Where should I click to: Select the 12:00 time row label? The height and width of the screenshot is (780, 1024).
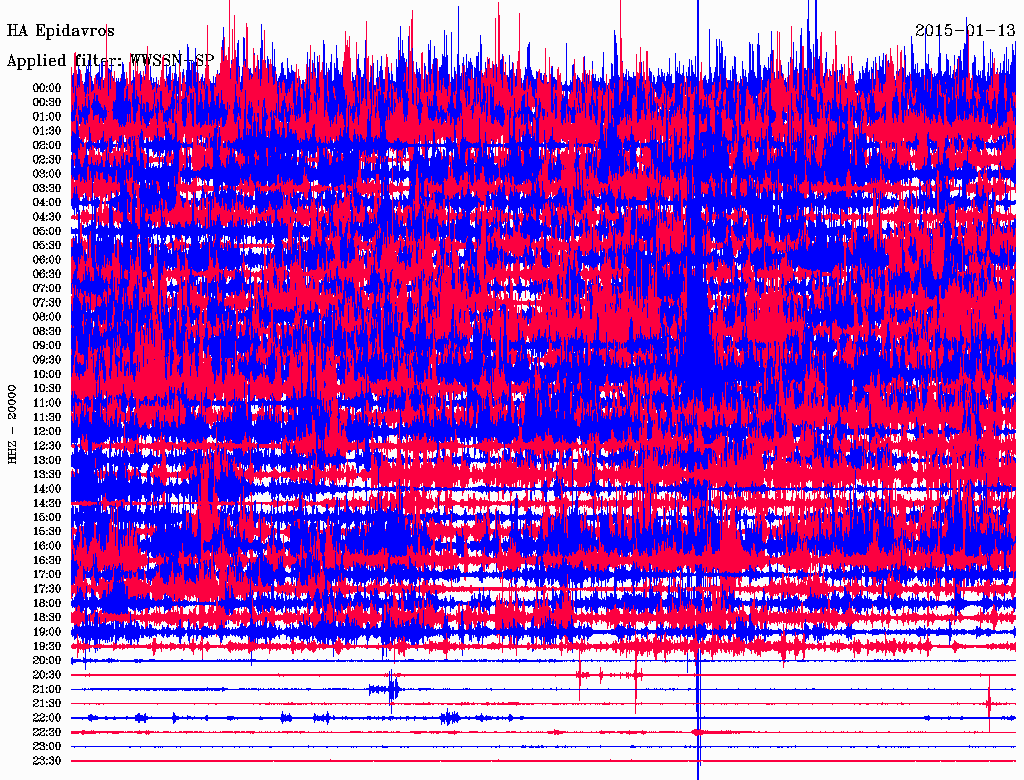pyautogui.click(x=47, y=432)
